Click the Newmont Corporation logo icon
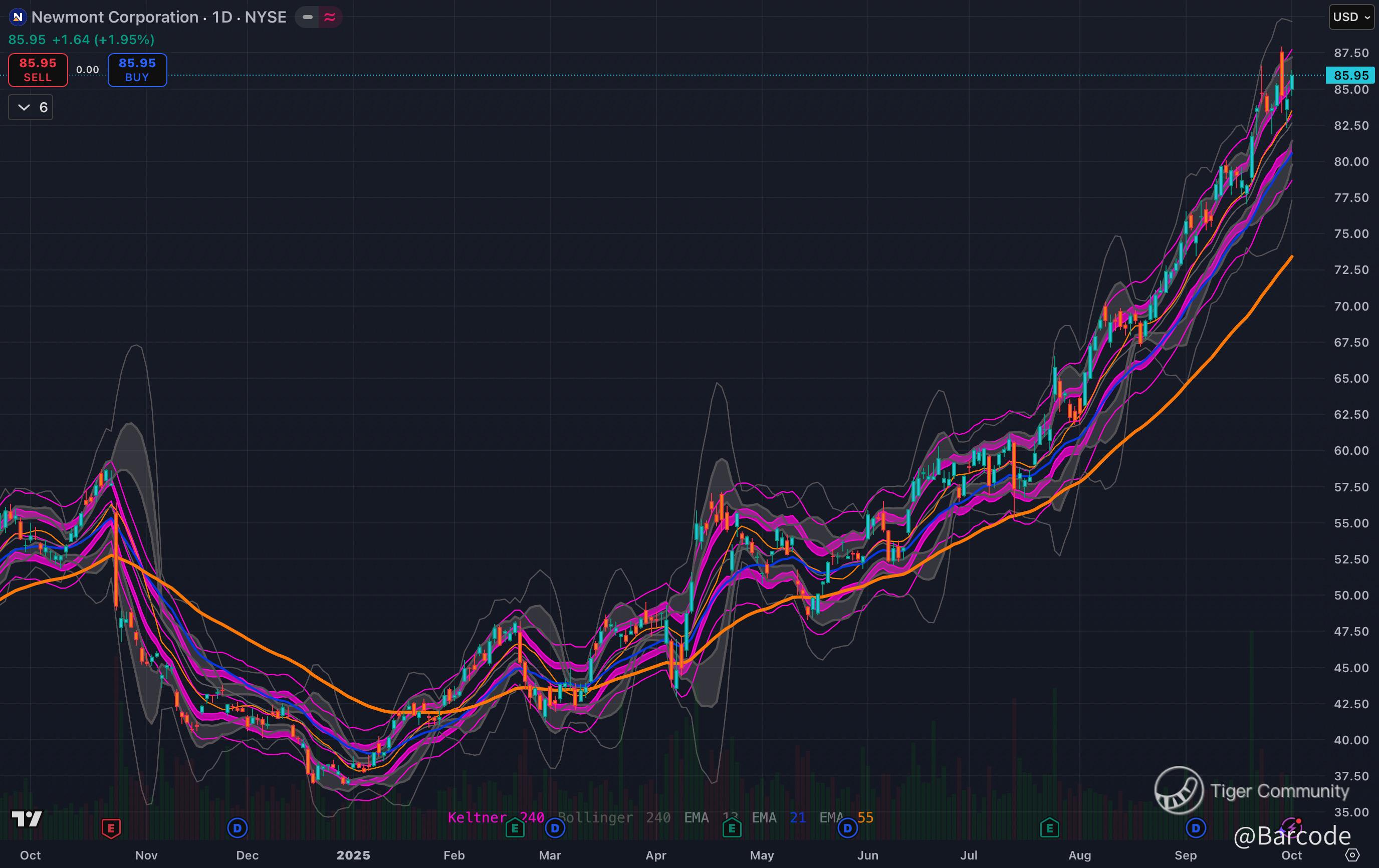The height and width of the screenshot is (868, 1379). tap(18, 17)
